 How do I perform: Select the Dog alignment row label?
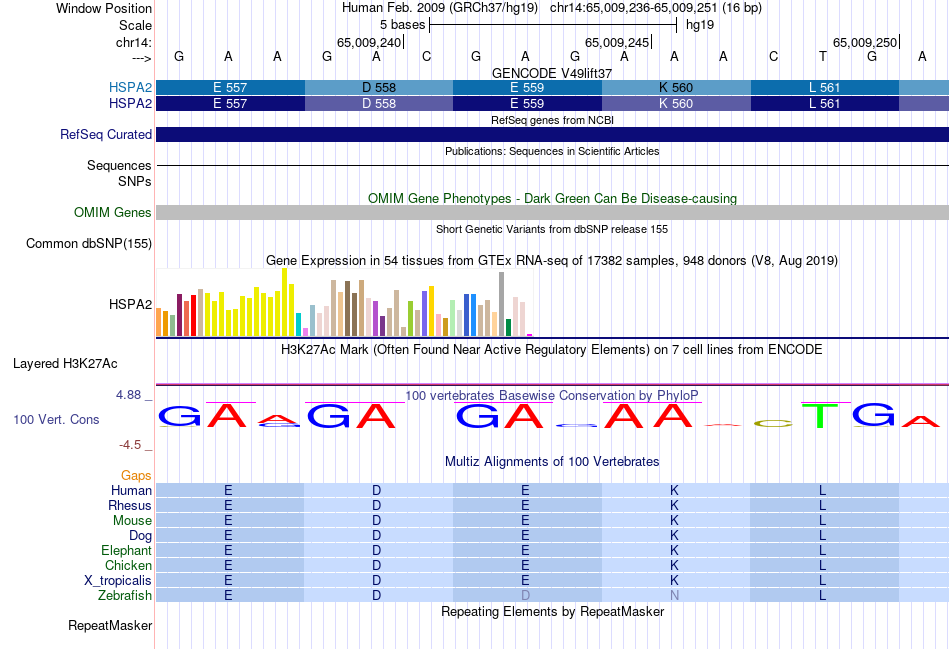pos(141,536)
